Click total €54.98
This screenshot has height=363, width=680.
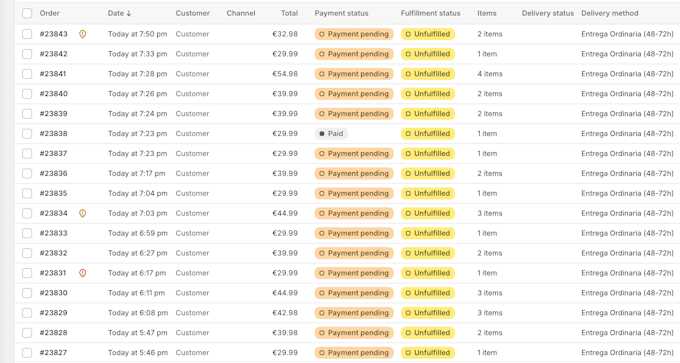coord(285,74)
